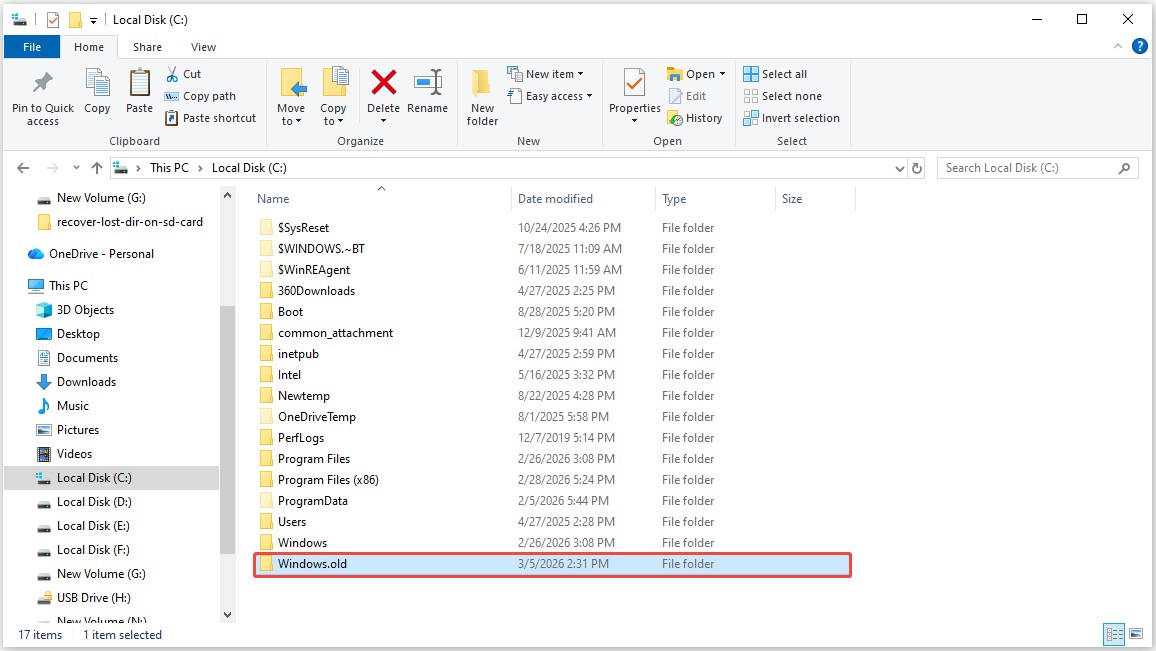The height and width of the screenshot is (651, 1156).
Task: Collapse the ribbon with the chevron
Action: click(1118, 46)
